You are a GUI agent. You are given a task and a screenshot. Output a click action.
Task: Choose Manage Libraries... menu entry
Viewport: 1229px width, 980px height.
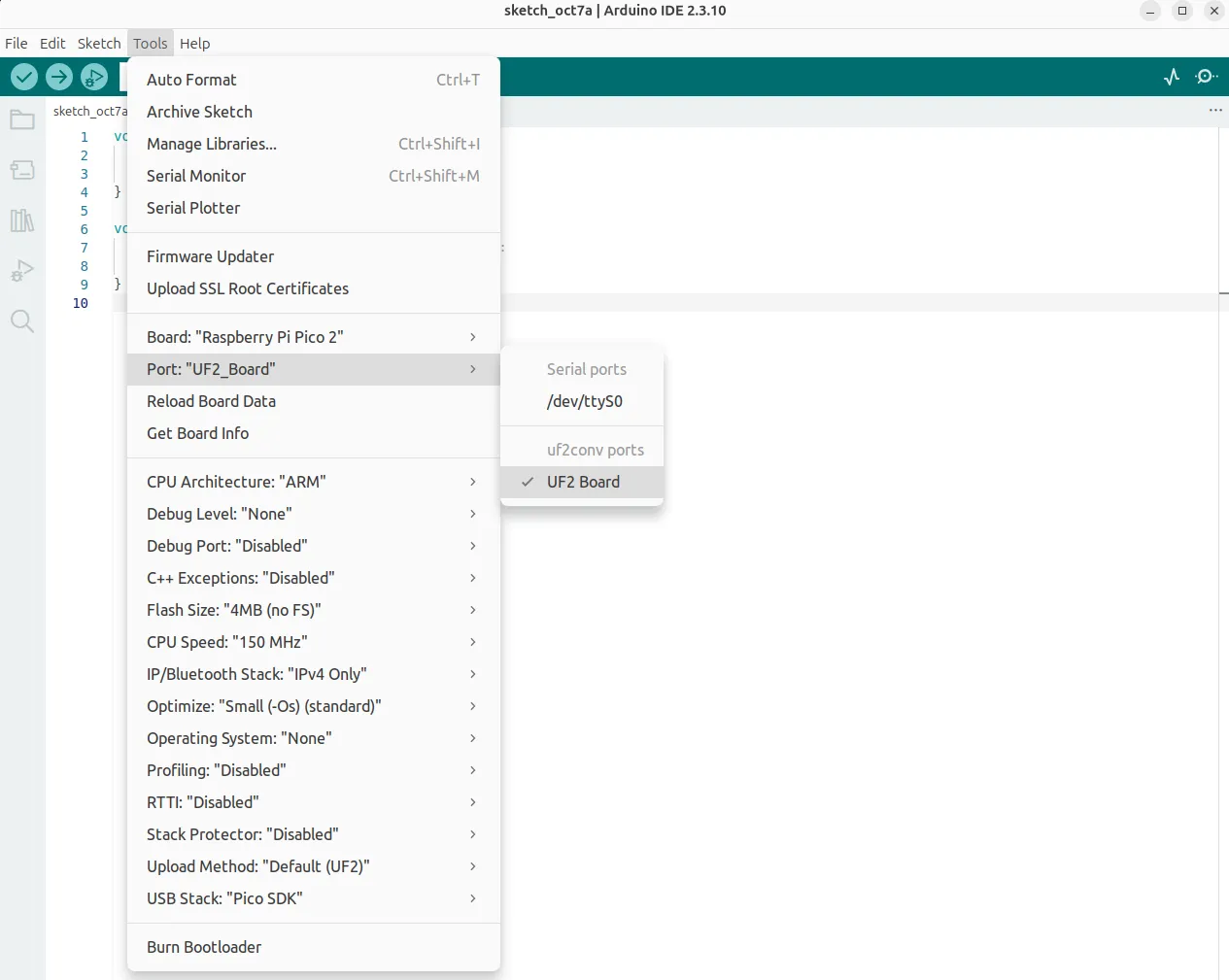[x=314, y=144]
